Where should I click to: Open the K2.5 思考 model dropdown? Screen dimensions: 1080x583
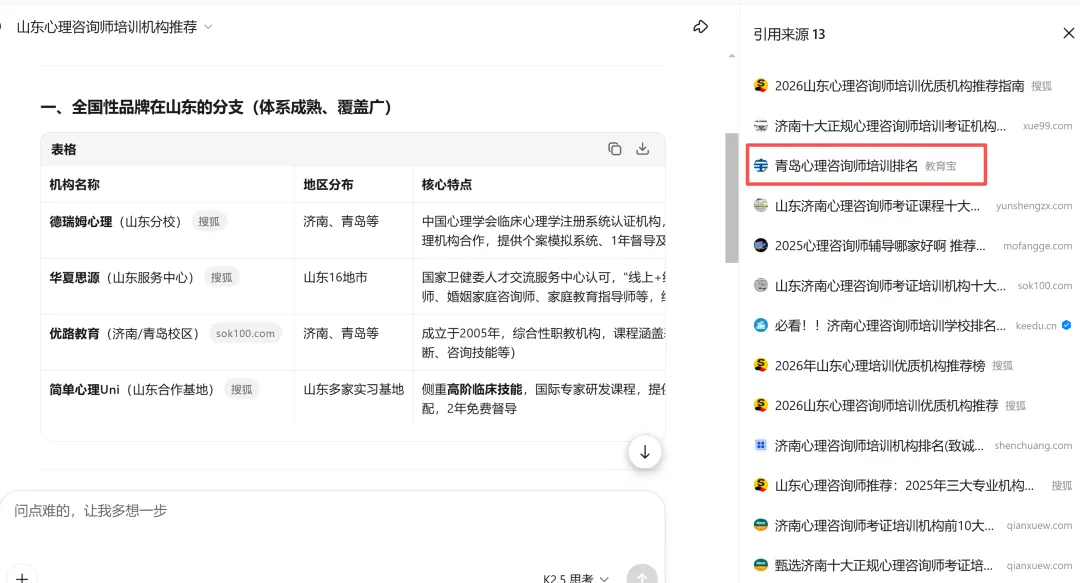pyautogui.click(x=575, y=578)
